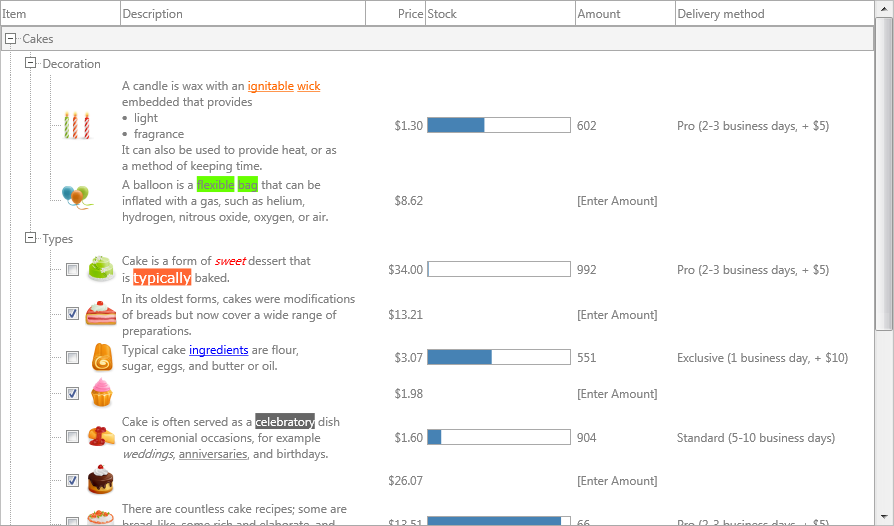This screenshot has width=894, height=526.
Task: Select the pink cupcake icon
Action: [101, 393]
